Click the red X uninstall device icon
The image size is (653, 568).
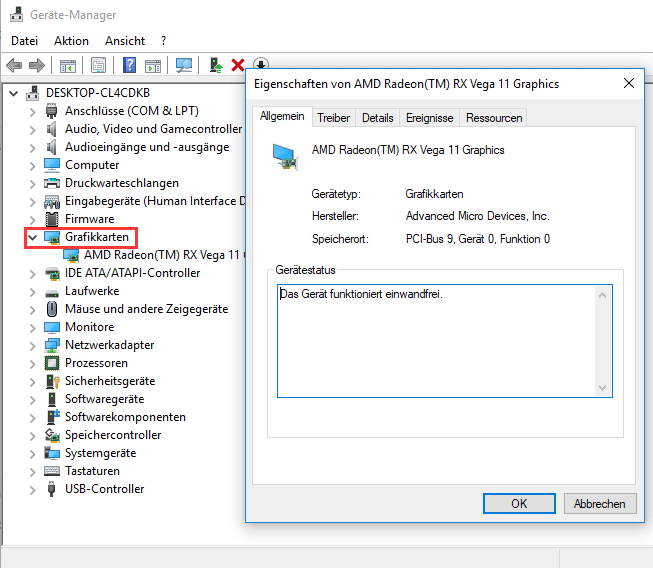click(x=238, y=65)
